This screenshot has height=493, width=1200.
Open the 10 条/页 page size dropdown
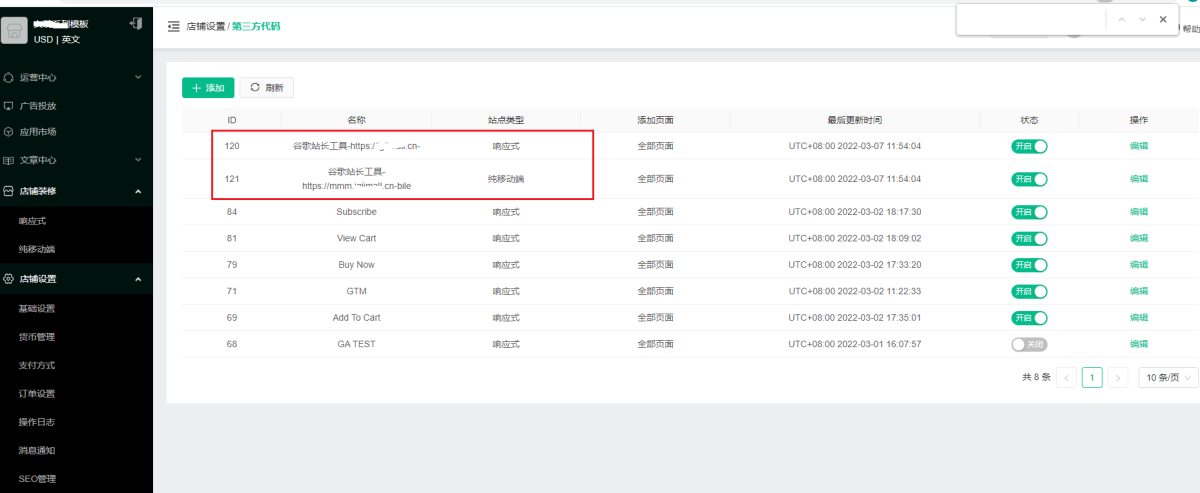[x=1167, y=378]
